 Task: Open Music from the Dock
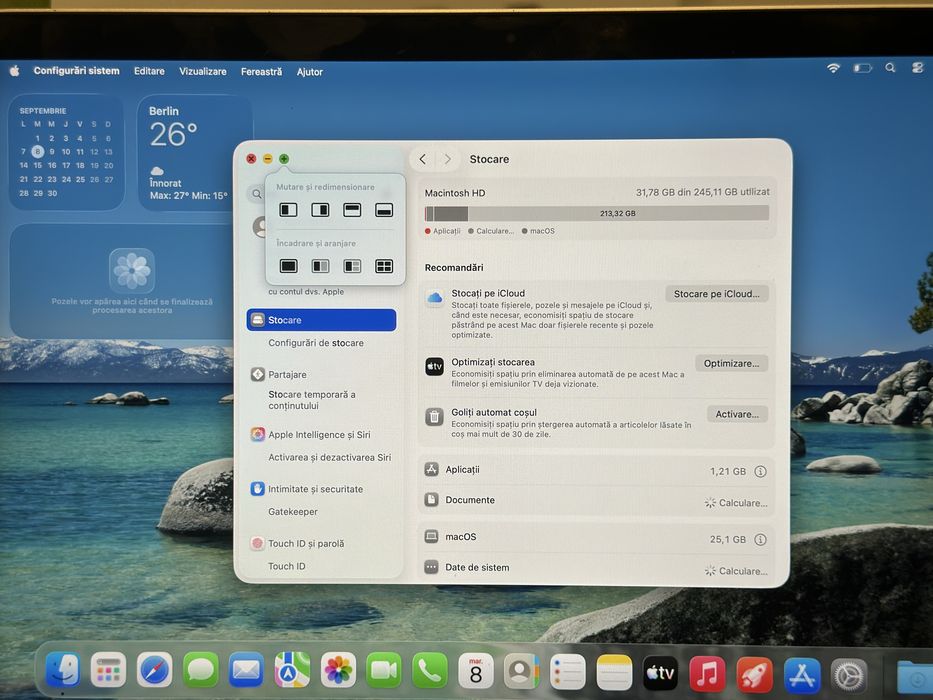click(x=707, y=674)
